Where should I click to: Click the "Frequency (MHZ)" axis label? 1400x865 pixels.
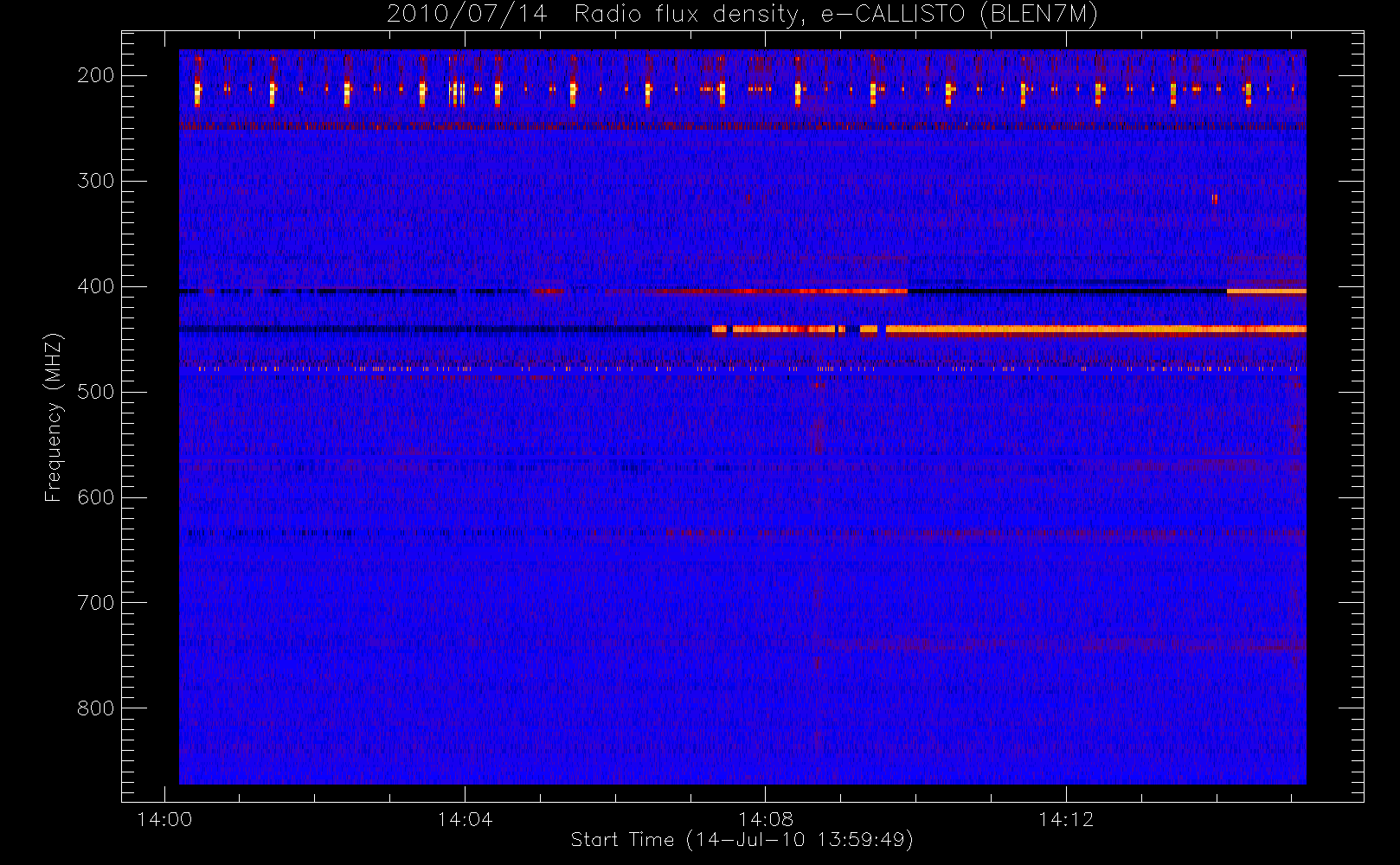pos(54,417)
